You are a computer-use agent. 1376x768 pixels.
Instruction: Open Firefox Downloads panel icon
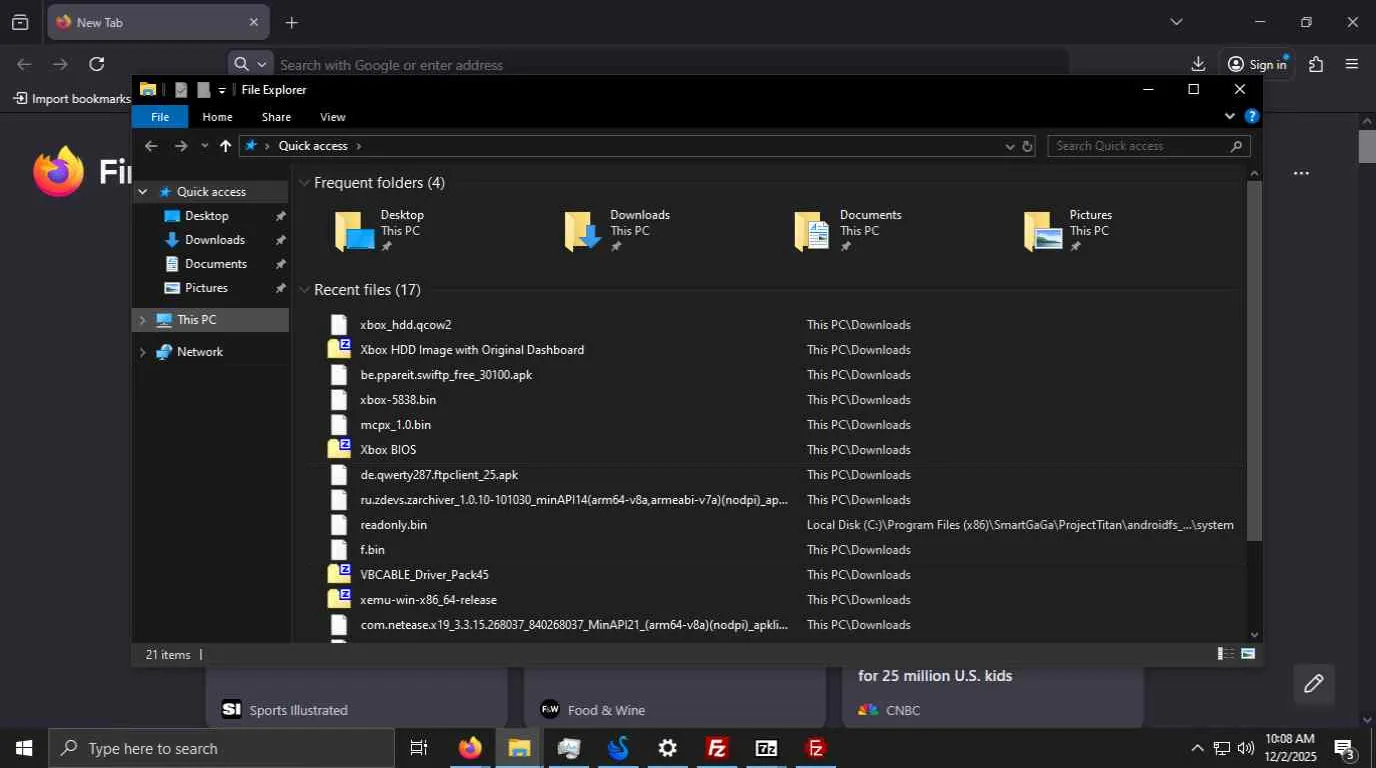(x=1198, y=64)
